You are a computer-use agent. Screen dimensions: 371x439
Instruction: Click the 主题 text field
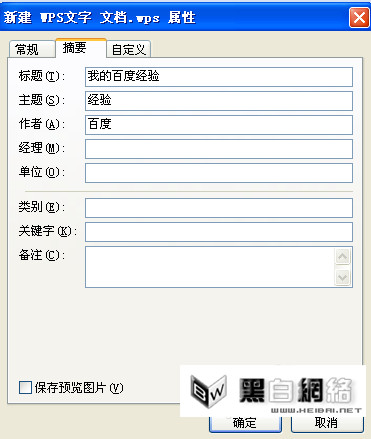219,101
